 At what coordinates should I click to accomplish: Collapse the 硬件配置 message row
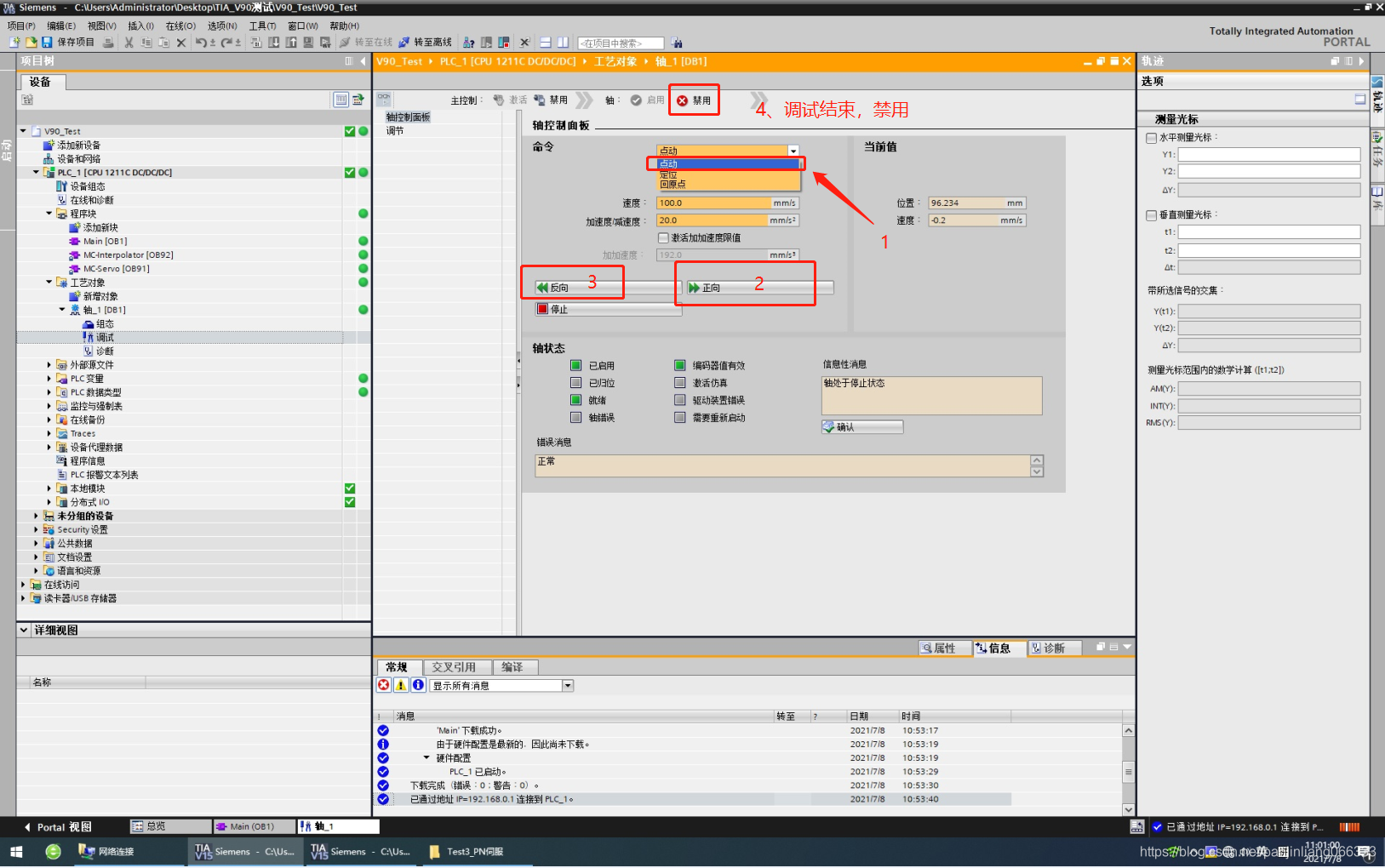coord(426,757)
